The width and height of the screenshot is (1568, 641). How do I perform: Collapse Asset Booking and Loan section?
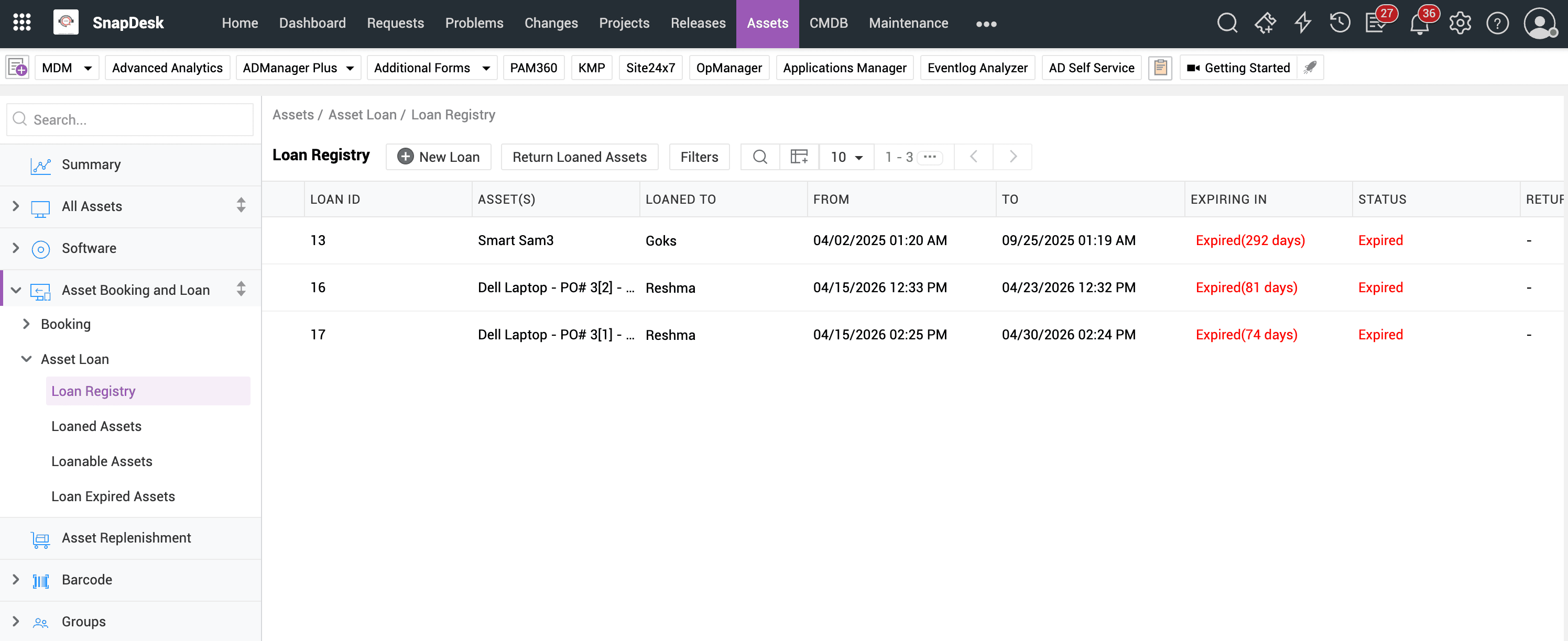coord(16,290)
